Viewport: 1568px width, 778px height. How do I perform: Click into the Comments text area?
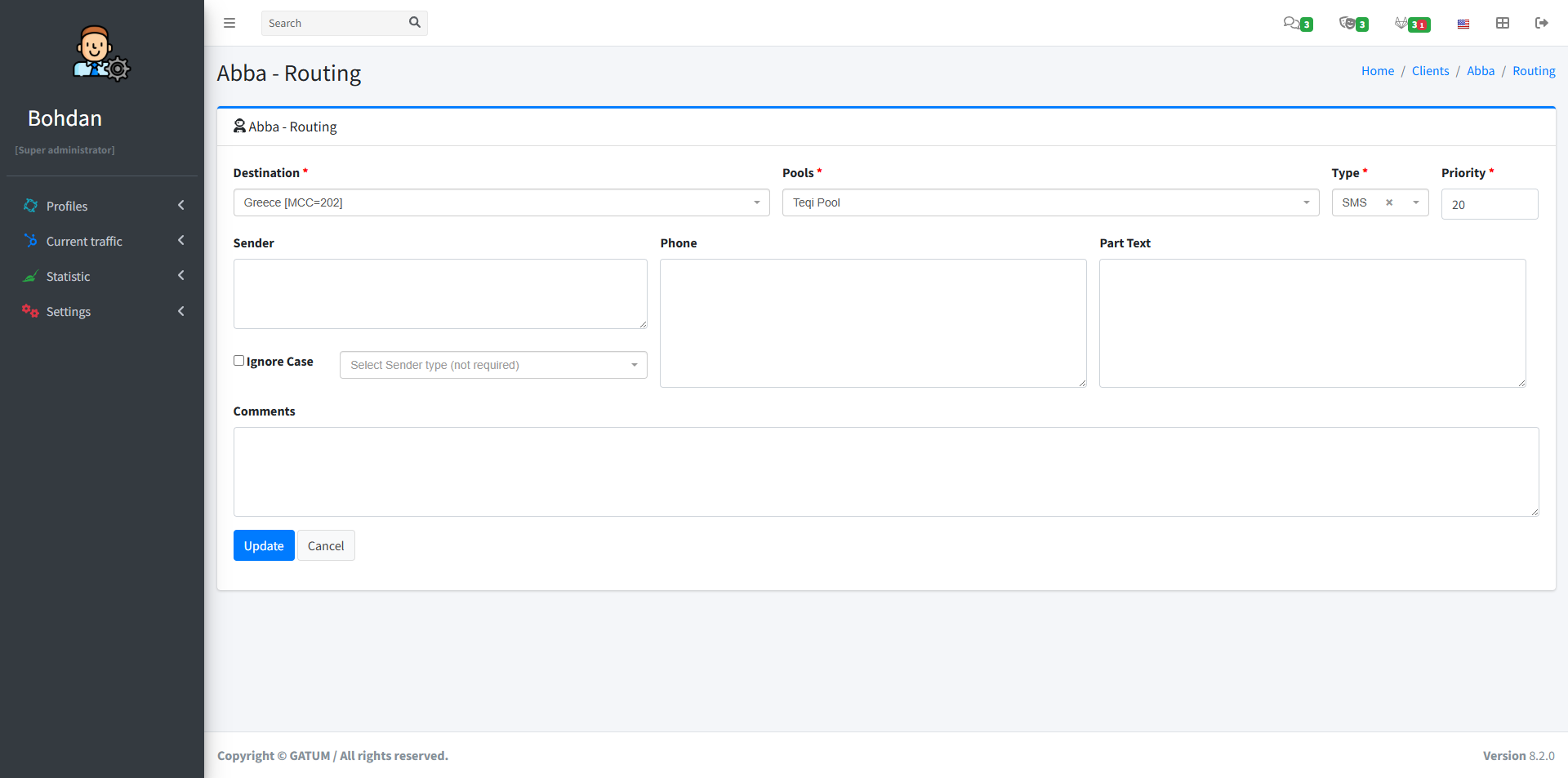[885, 471]
